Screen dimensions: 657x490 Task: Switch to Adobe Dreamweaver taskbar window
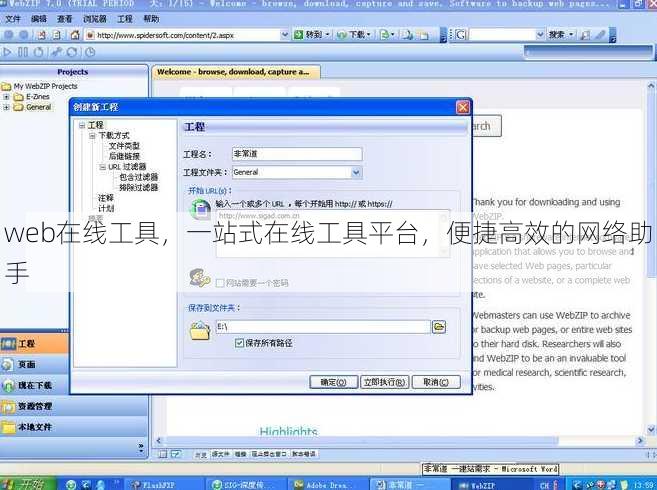pyautogui.click(x=328, y=484)
